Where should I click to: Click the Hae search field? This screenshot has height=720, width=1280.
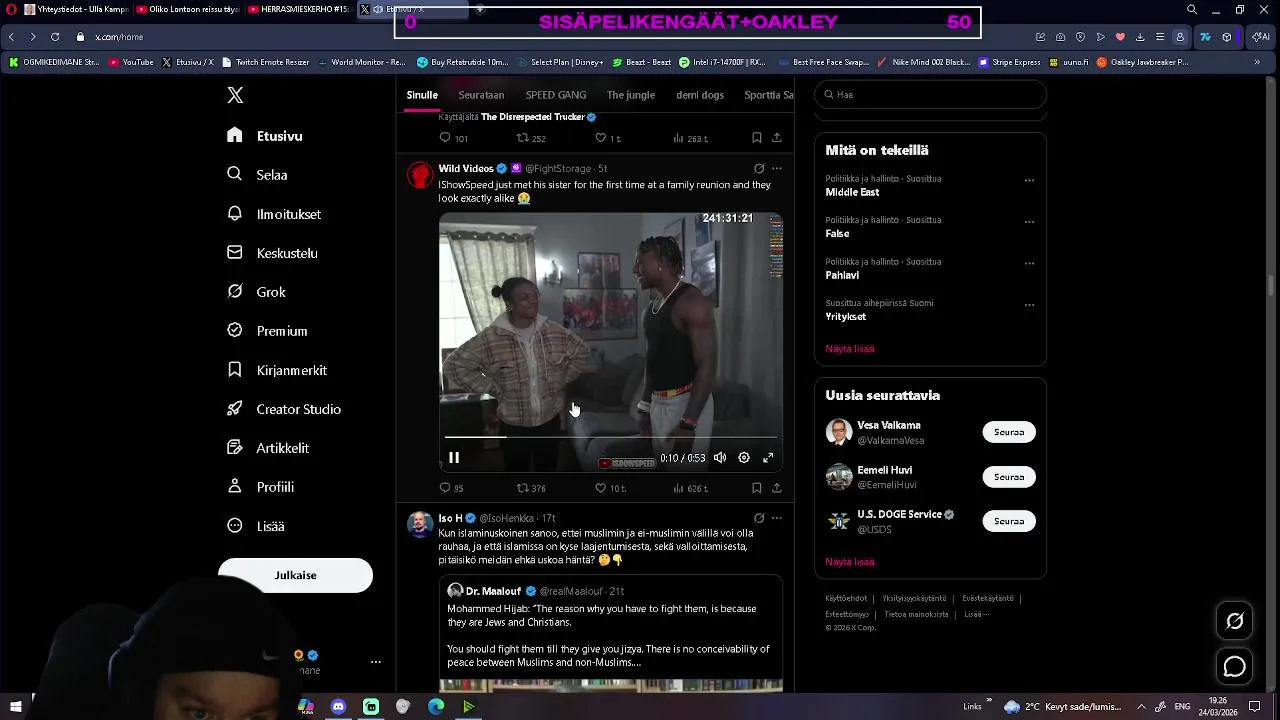(x=930, y=94)
